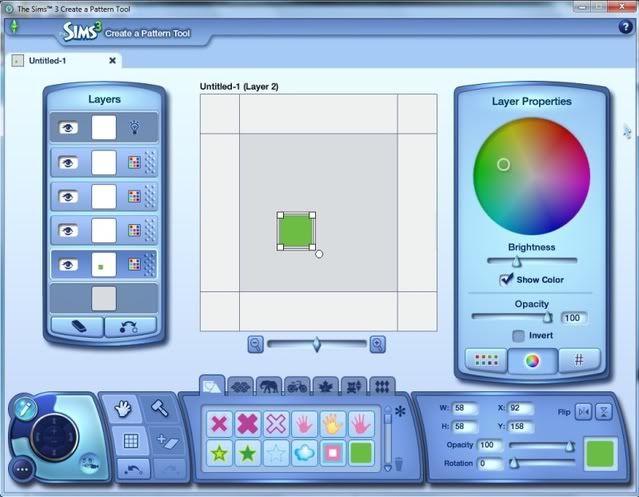Image resolution: width=639 pixels, height=497 pixels.
Task: Switch to the leaf sticker category tab
Action: click(325, 385)
